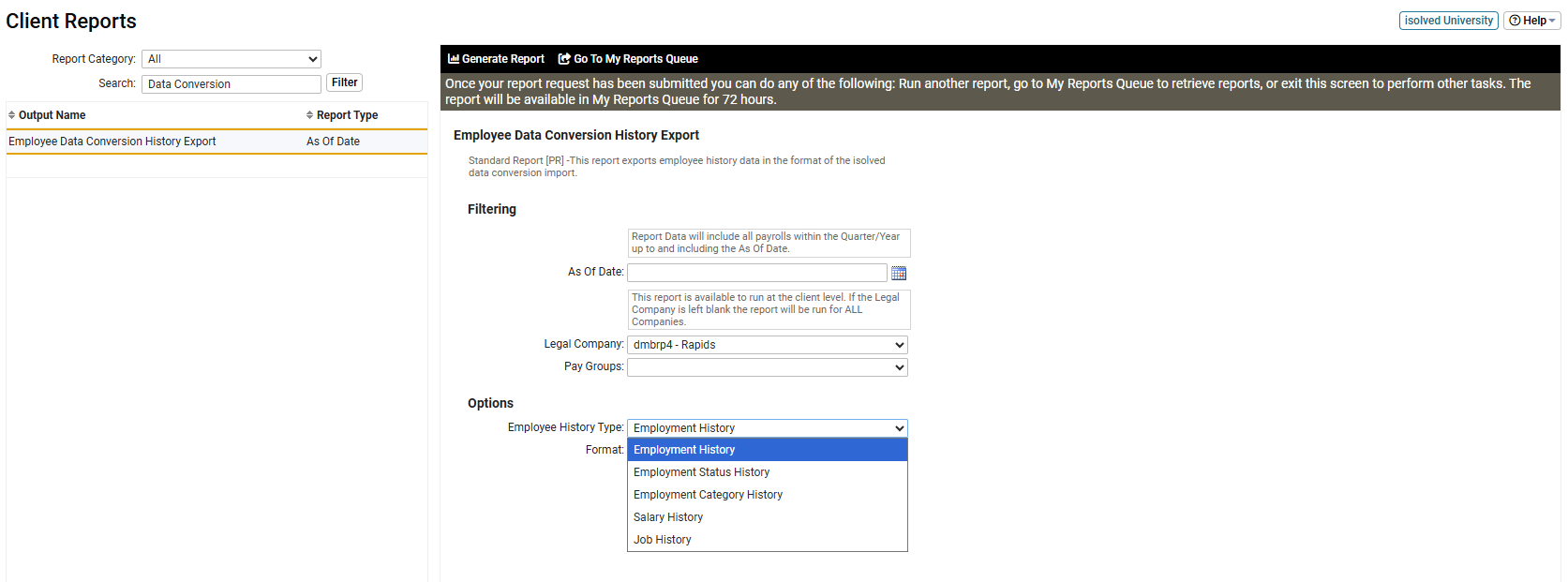Click the Go To My Reports Queue icon
This screenshot has width=1568, height=582.
point(564,59)
